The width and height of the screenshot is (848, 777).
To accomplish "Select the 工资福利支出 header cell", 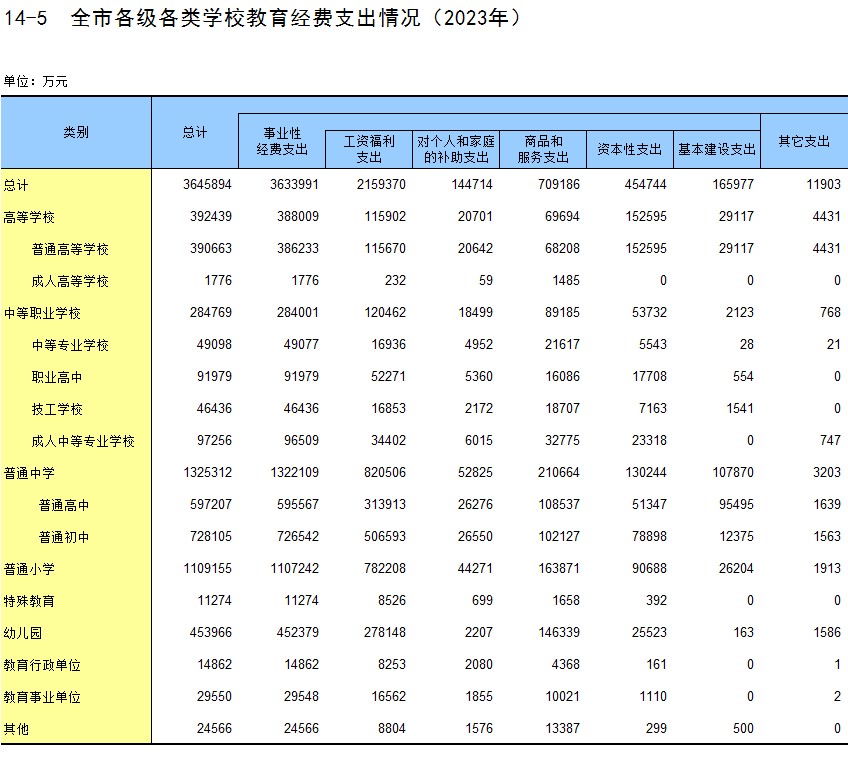I will click(x=369, y=149).
